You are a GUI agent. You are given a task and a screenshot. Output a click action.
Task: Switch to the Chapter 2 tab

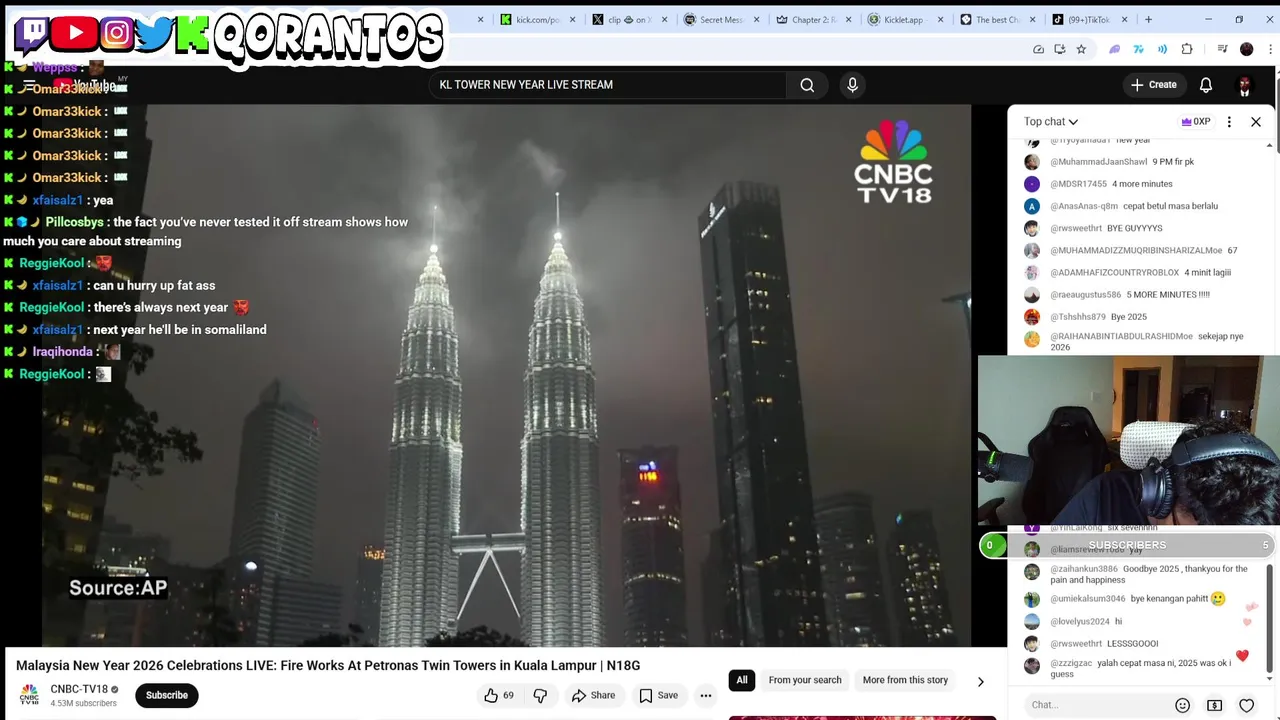pyautogui.click(x=811, y=19)
